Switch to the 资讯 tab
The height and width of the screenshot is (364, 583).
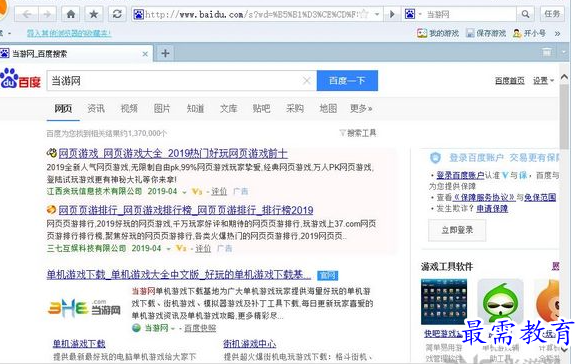click(96, 109)
